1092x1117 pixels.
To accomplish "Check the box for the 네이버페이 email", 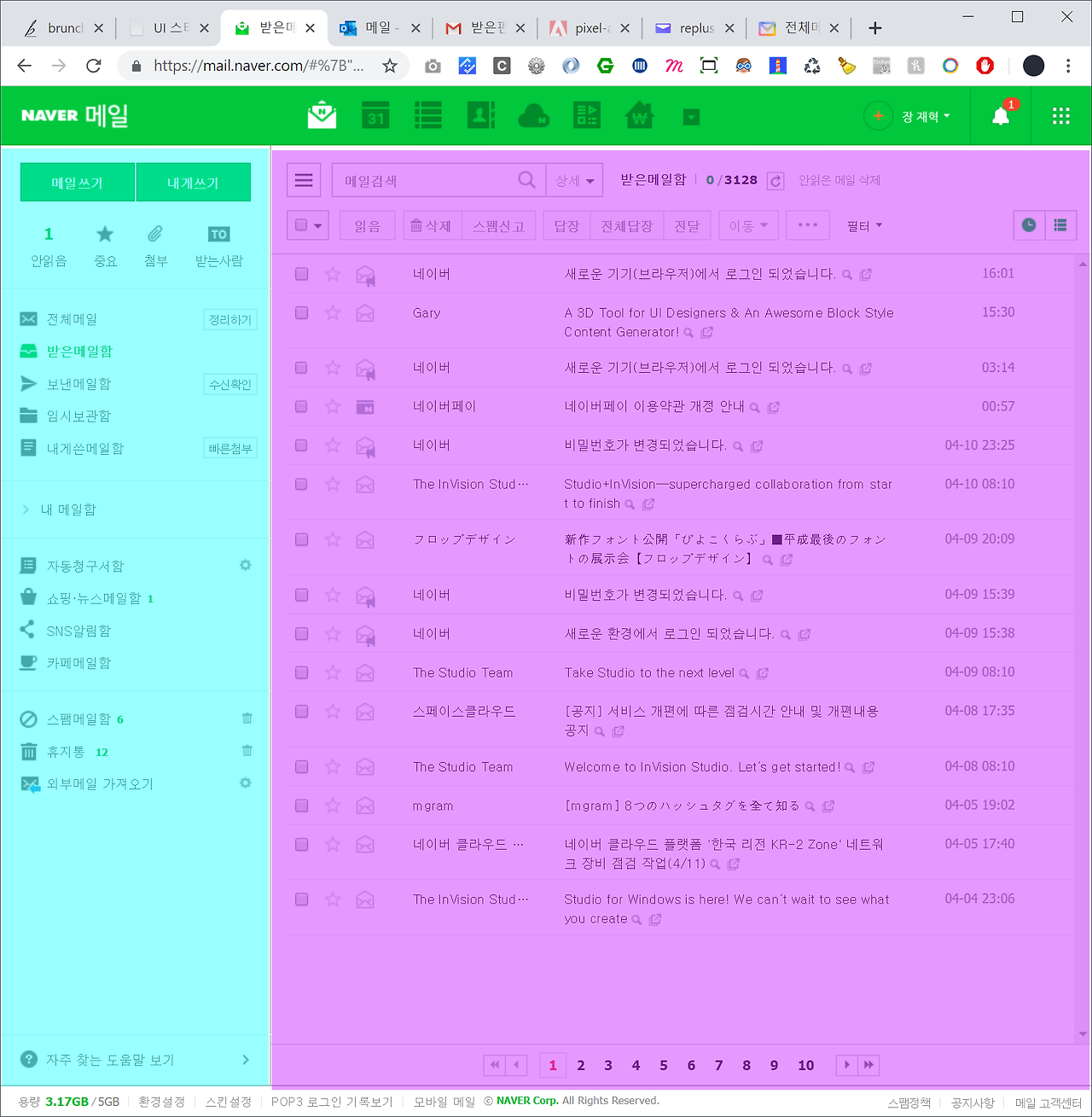I will [x=301, y=407].
